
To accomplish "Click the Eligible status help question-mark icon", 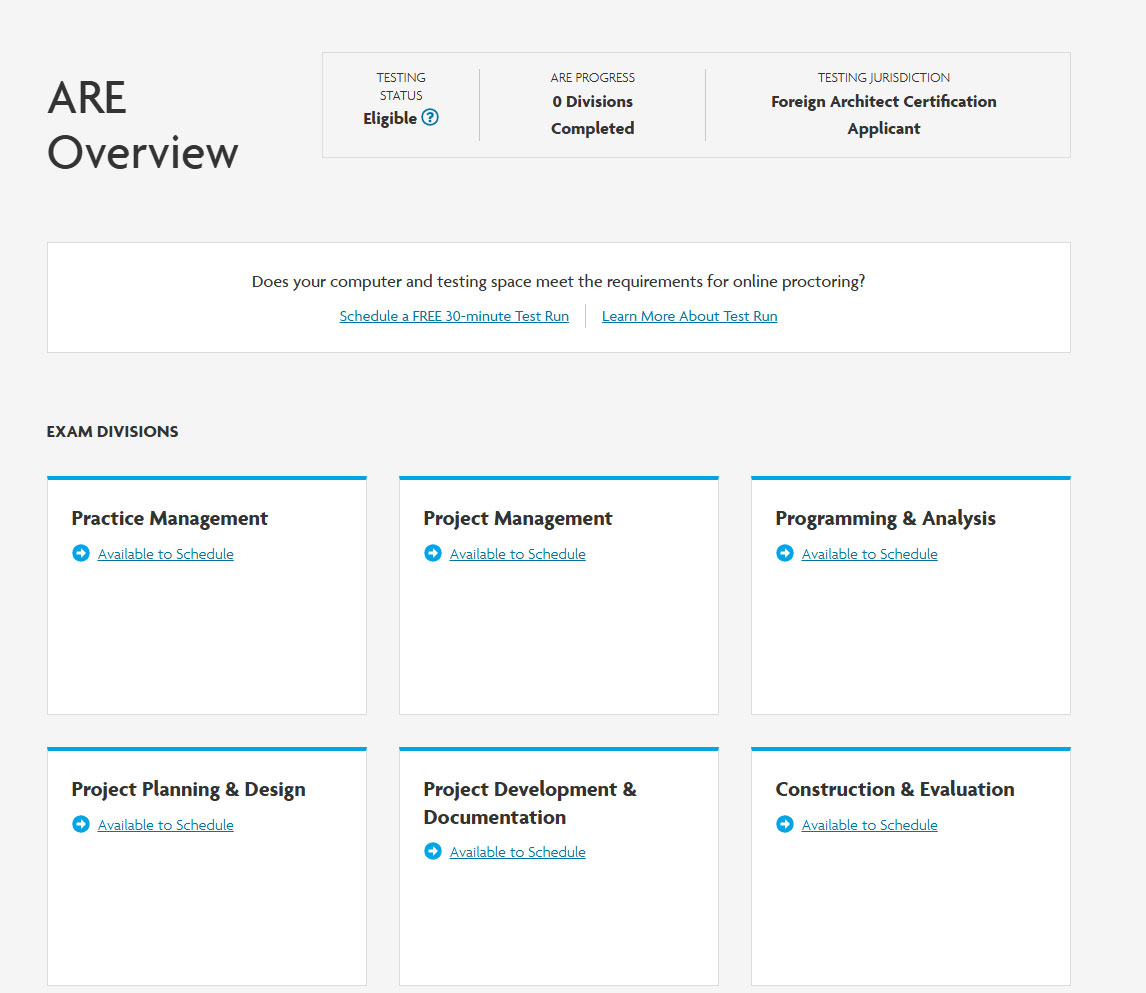I will (x=430, y=117).
